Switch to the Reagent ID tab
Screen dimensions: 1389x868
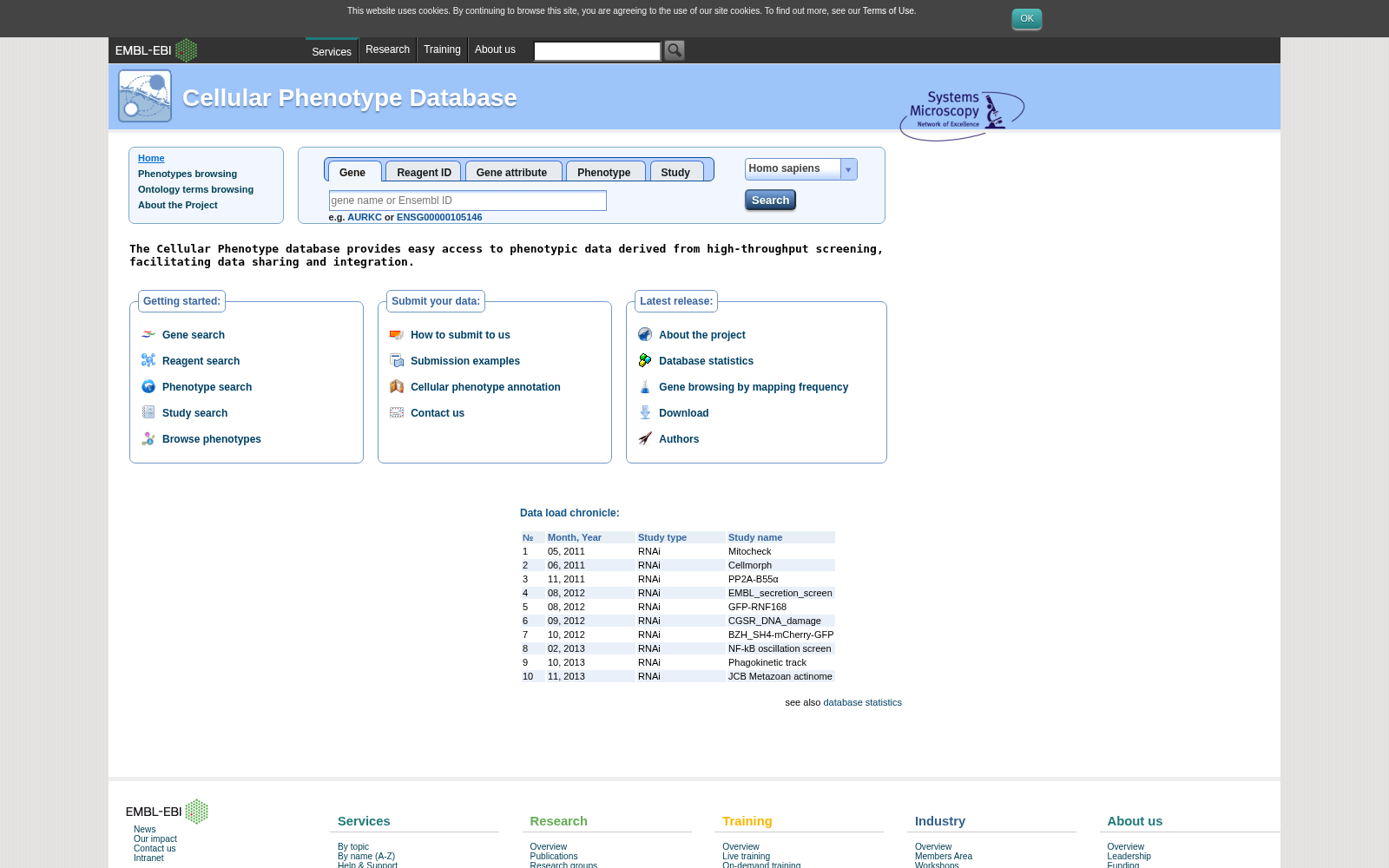point(424,172)
